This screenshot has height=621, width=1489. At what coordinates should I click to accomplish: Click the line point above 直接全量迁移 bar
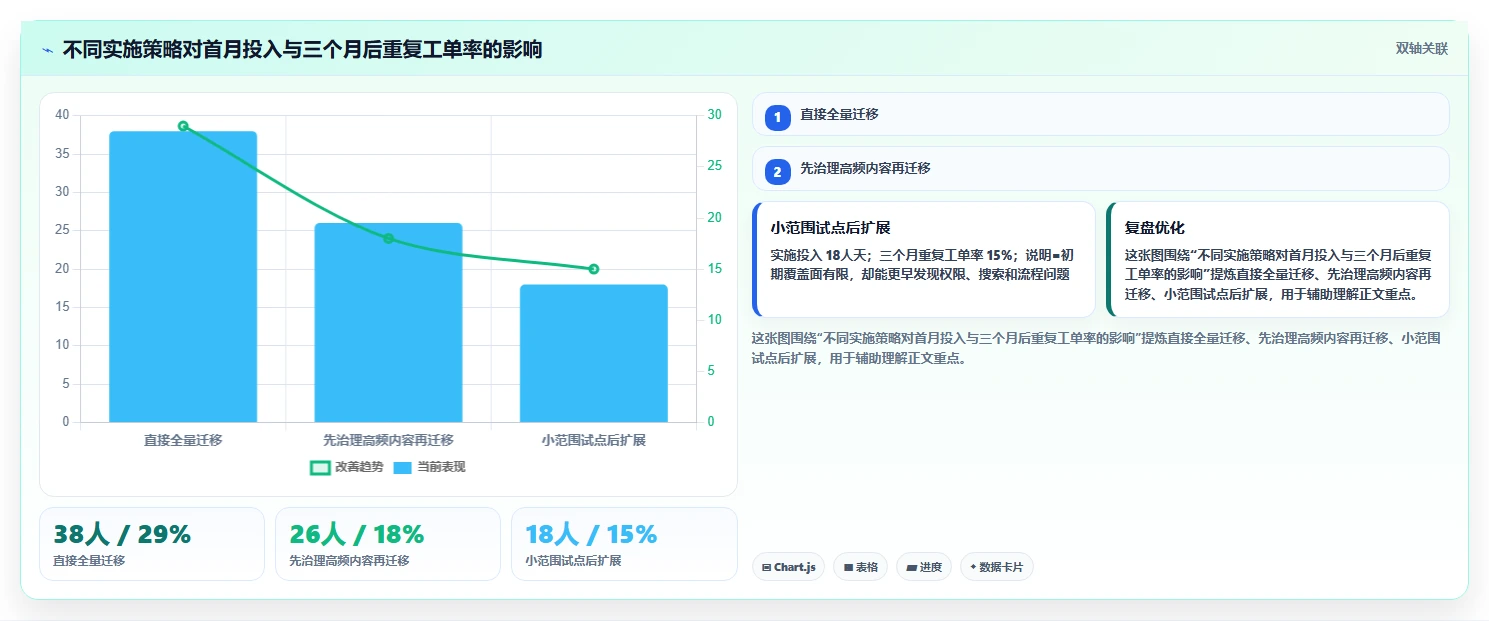(183, 126)
